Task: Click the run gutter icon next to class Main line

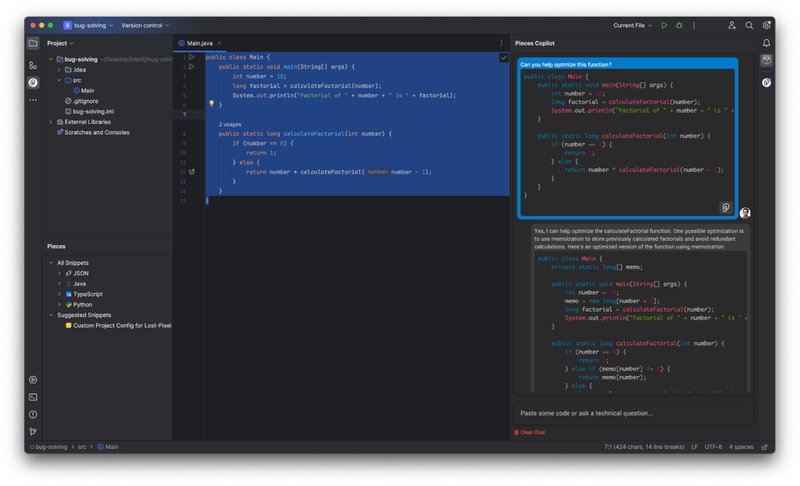Action: (191, 57)
